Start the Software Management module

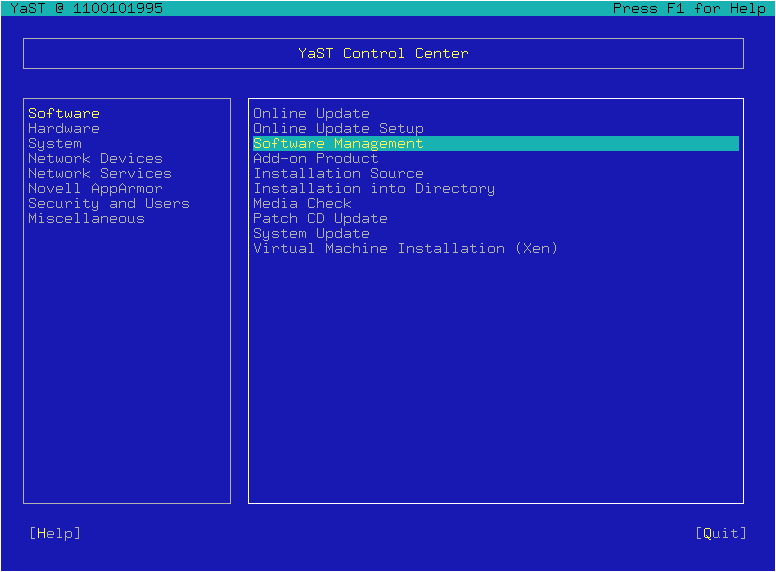(338, 143)
